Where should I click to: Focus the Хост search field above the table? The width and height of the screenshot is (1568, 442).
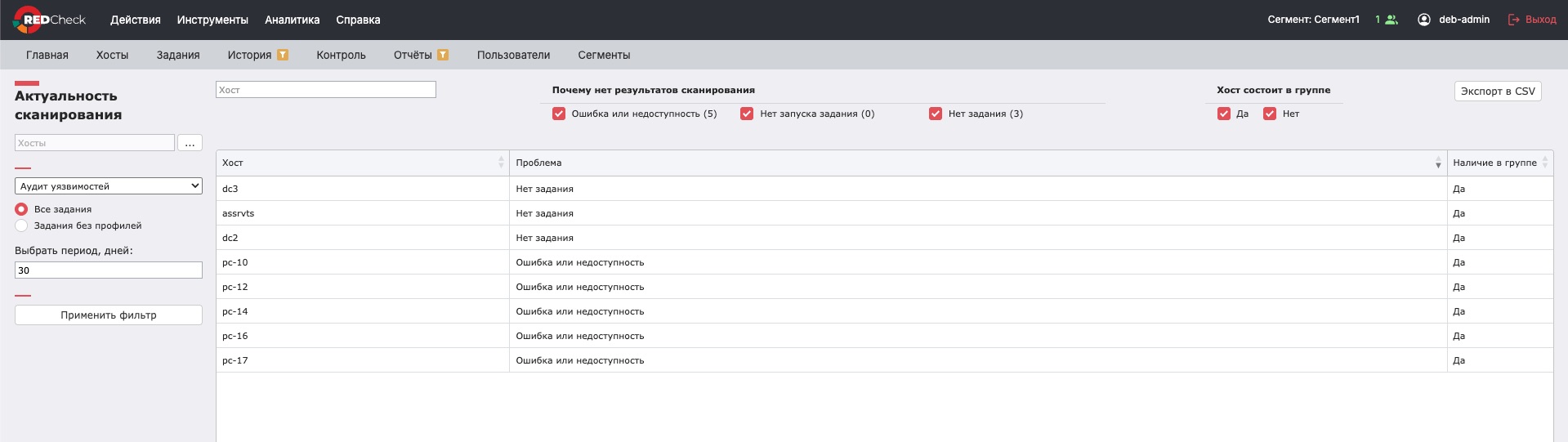pos(326,90)
